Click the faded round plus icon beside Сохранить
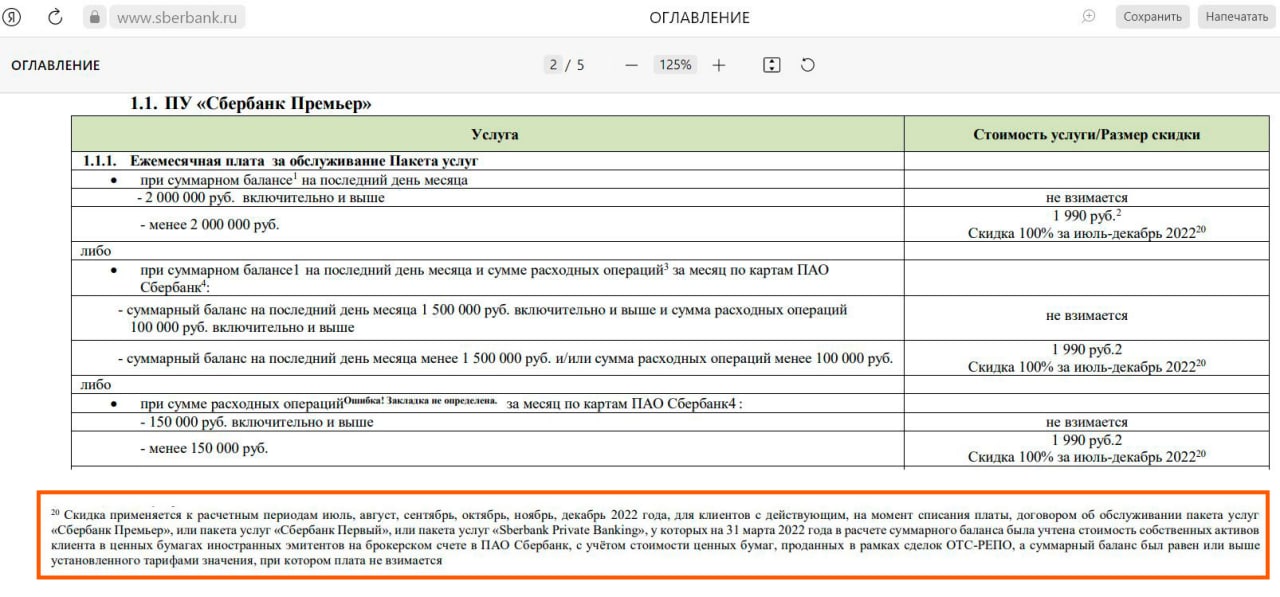Image resolution: width=1280 pixels, height=597 pixels. point(1089,17)
